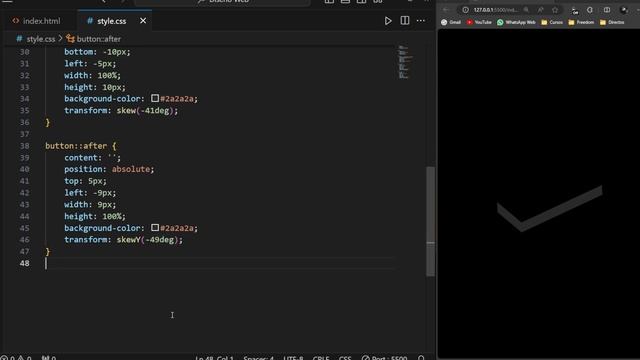Click the Diseño Web command center search
This screenshot has width=640, height=360.
pos(222,2)
